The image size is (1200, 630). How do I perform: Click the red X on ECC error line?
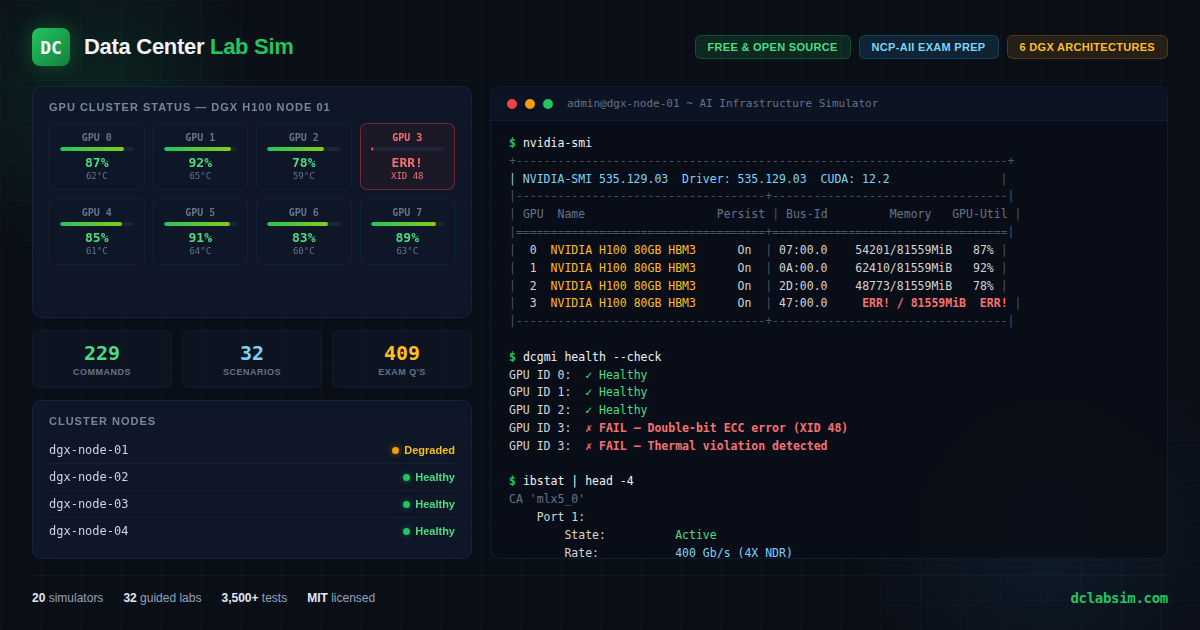point(589,428)
